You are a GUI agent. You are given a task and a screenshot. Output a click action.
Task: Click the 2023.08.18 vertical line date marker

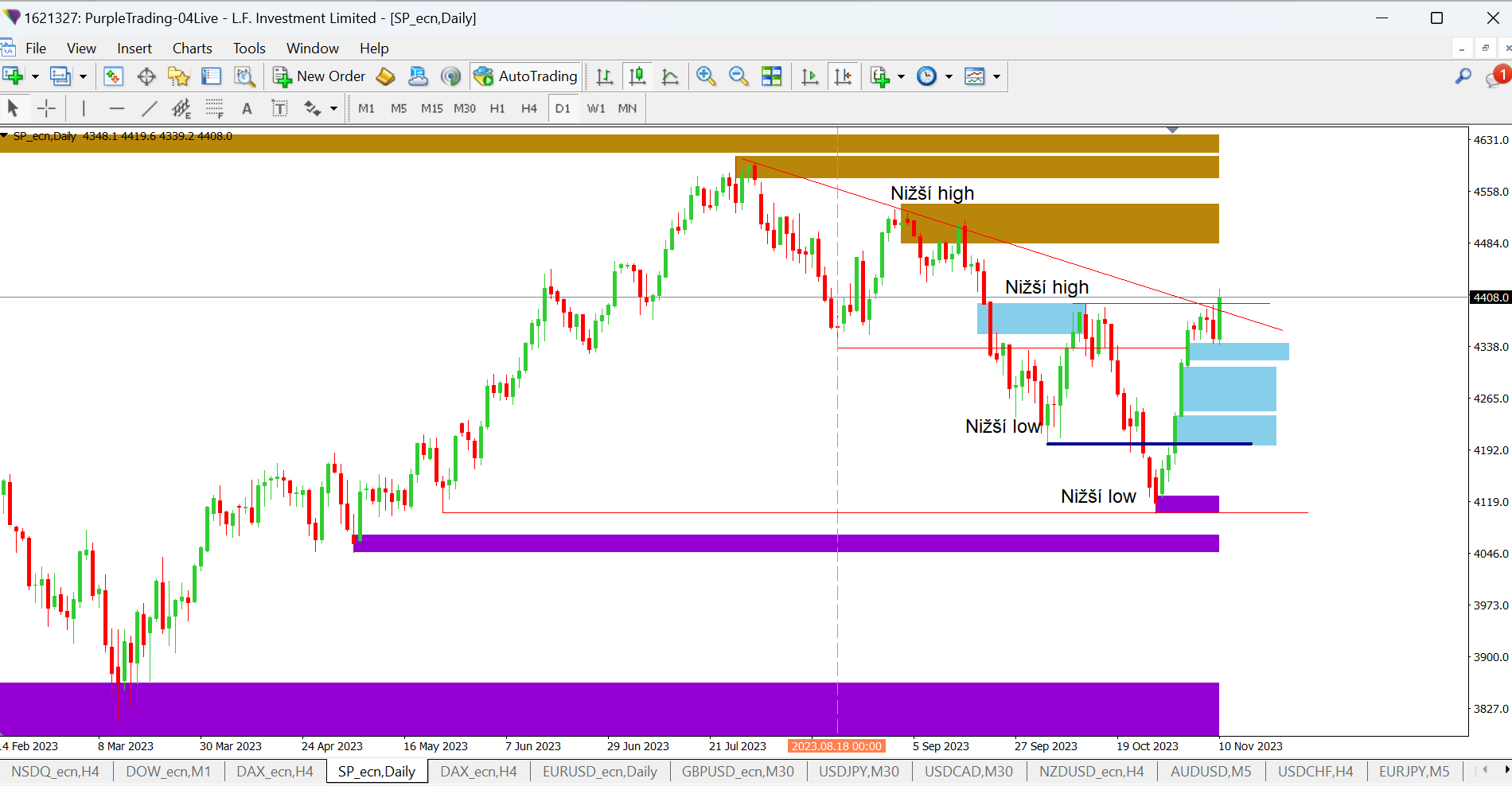836,746
